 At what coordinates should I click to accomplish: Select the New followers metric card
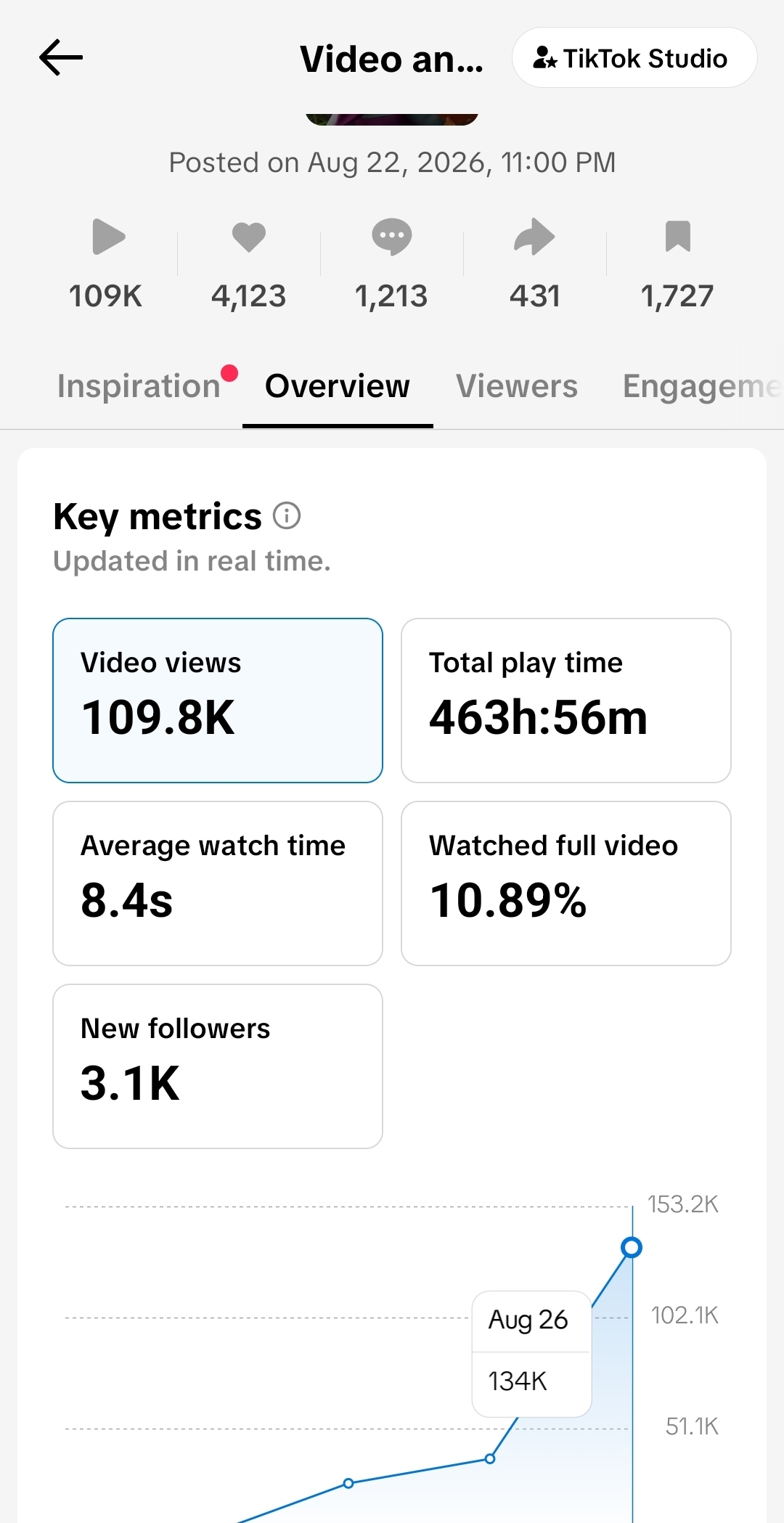pyautogui.click(x=218, y=1066)
